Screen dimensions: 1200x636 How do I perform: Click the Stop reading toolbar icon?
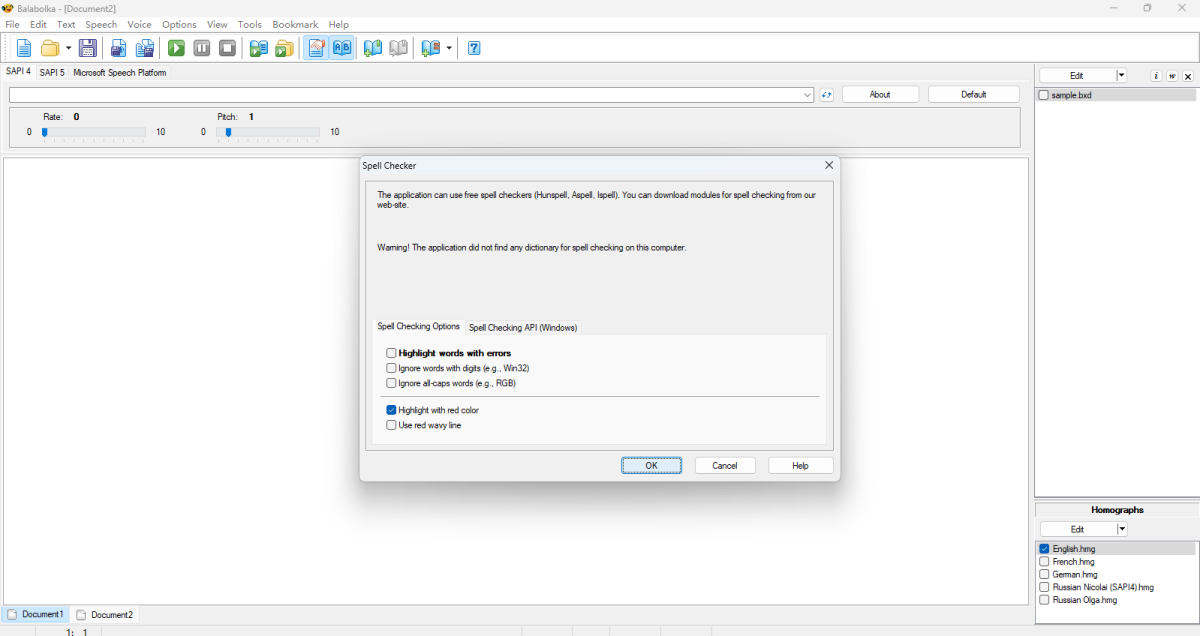[227, 48]
